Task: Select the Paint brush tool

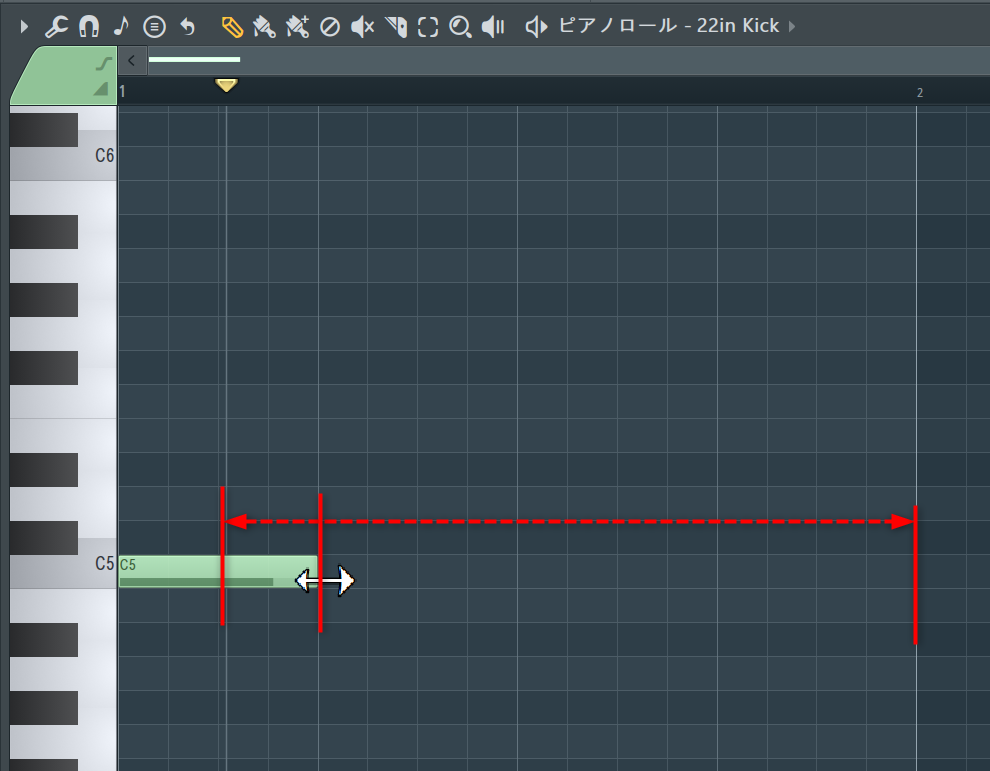Action: tap(264, 27)
